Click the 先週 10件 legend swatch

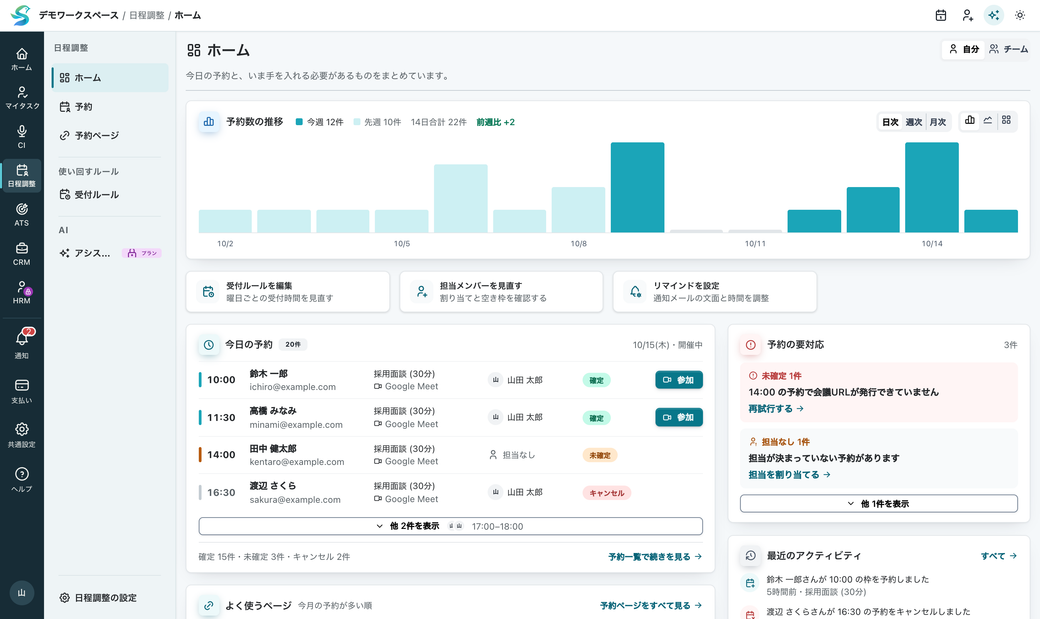click(357, 122)
